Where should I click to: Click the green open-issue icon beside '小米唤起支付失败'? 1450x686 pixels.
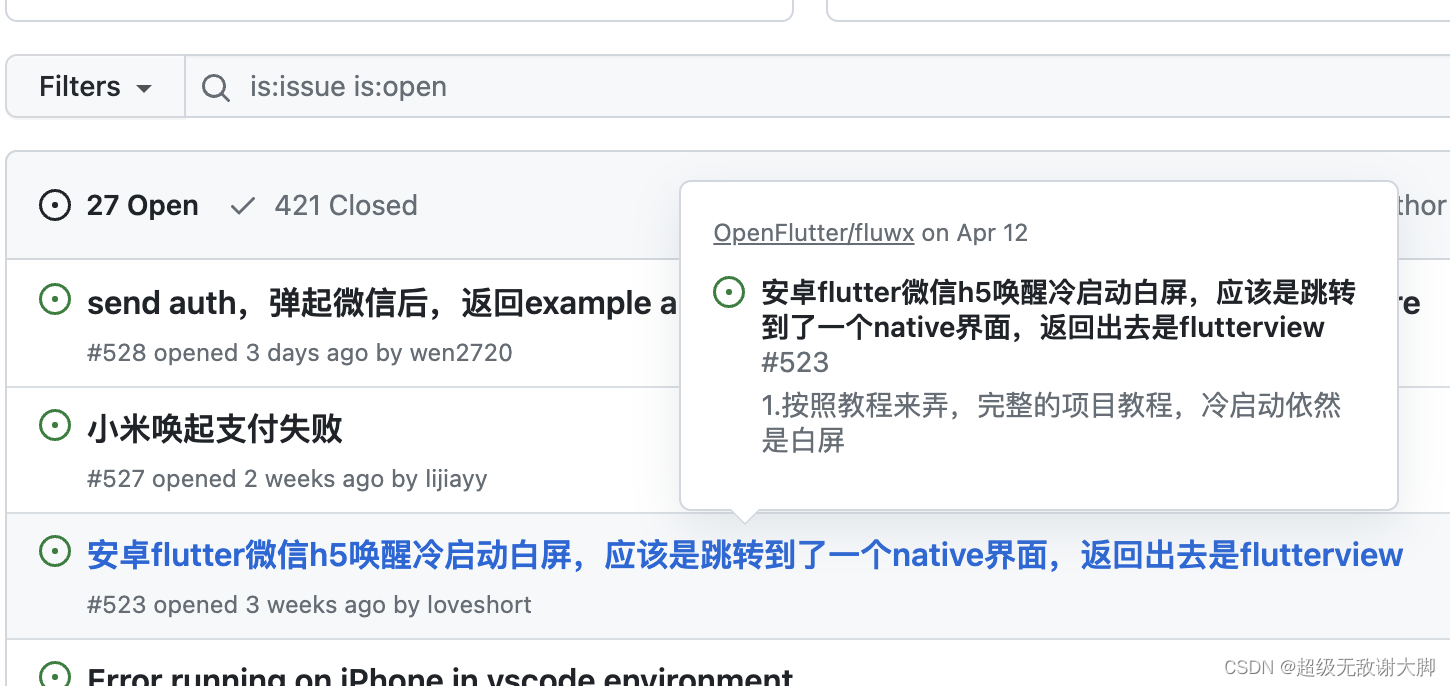pyautogui.click(x=54, y=425)
